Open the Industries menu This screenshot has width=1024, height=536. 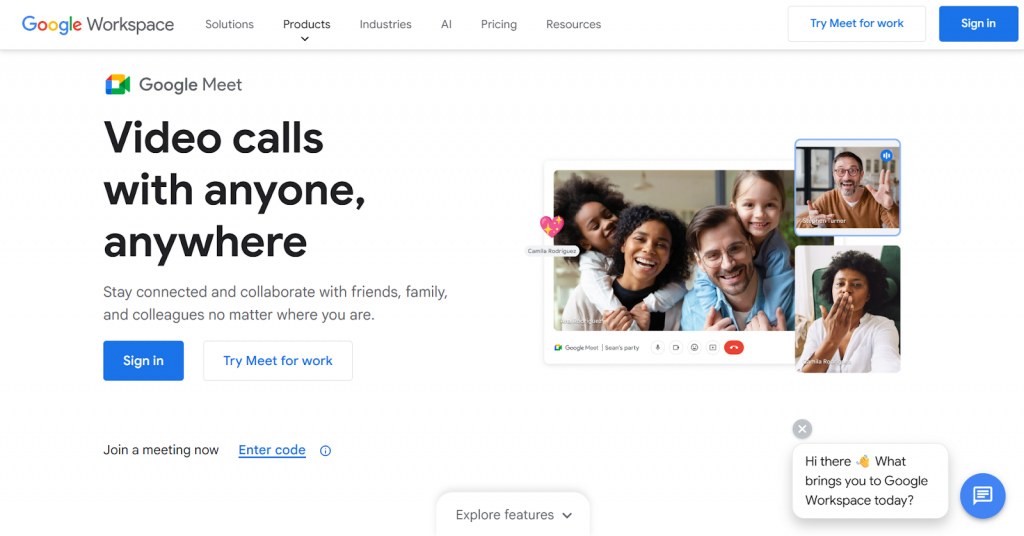pos(385,24)
